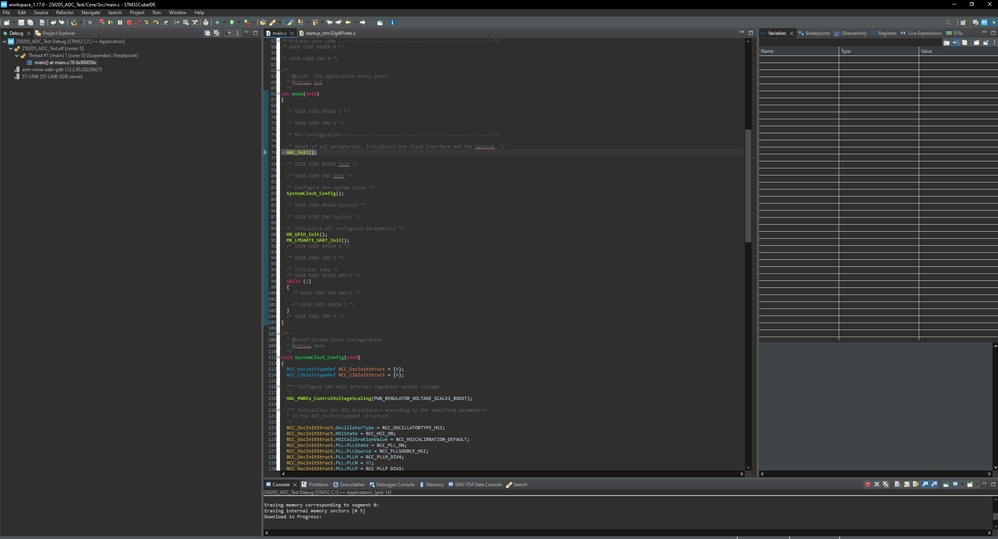
Task: Minimize the Debug view panel
Action: (x=248, y=33)
